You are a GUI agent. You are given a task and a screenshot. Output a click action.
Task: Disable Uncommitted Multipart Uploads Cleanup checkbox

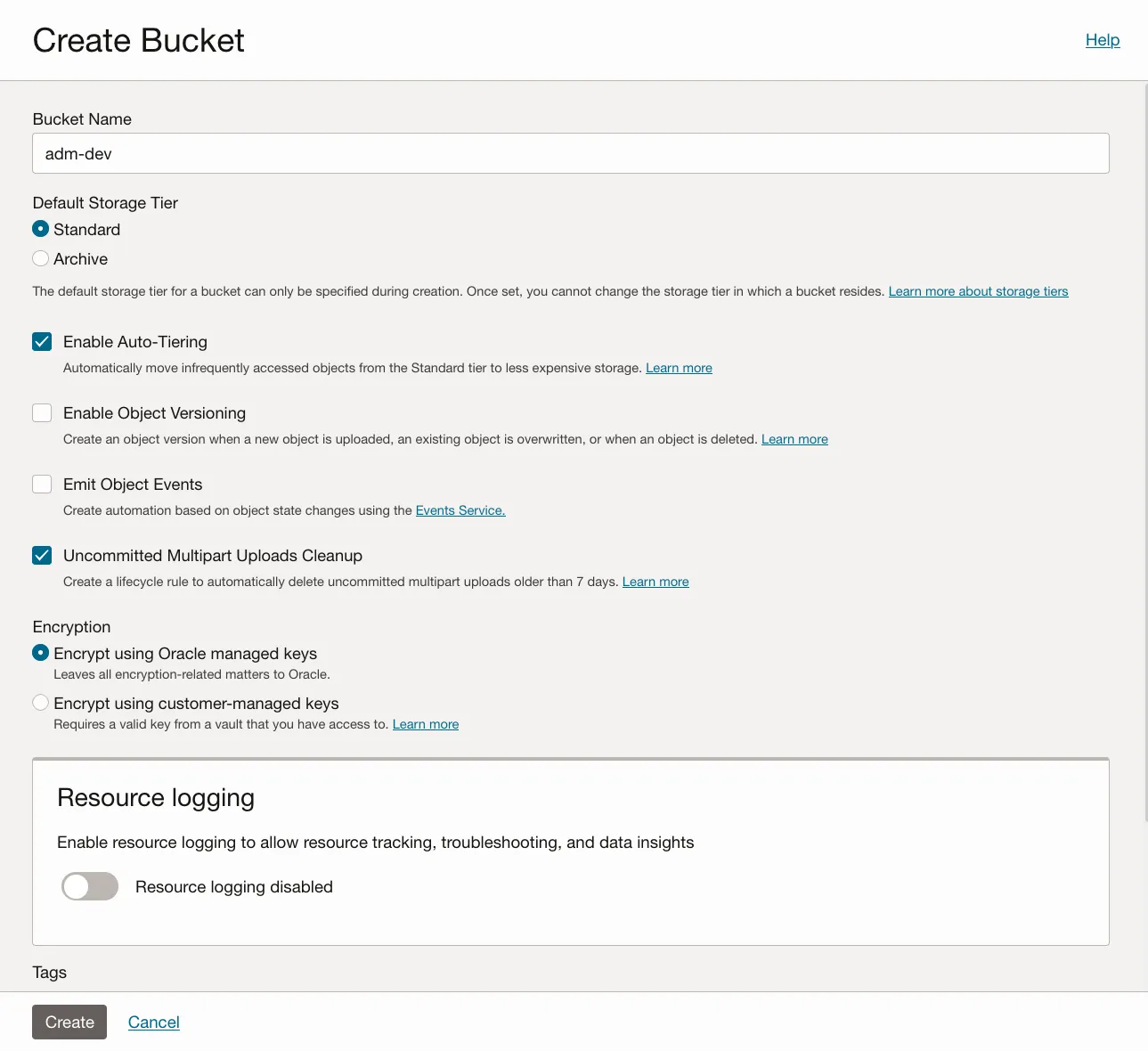(x=42, y=556)
